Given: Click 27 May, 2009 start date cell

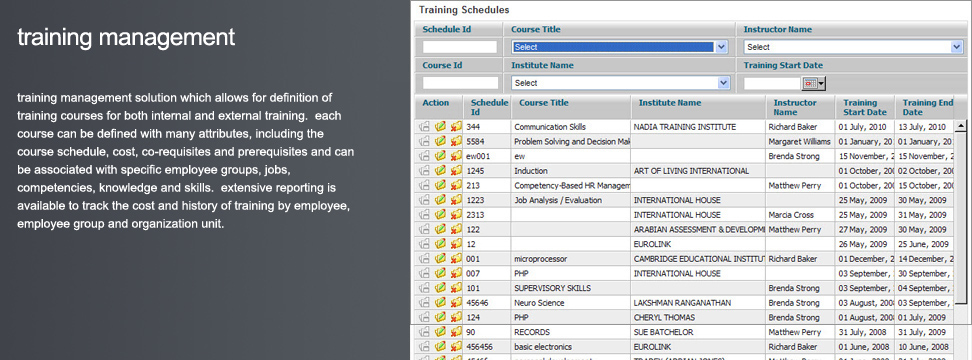Looking at the screenshot, I should 865,229.
